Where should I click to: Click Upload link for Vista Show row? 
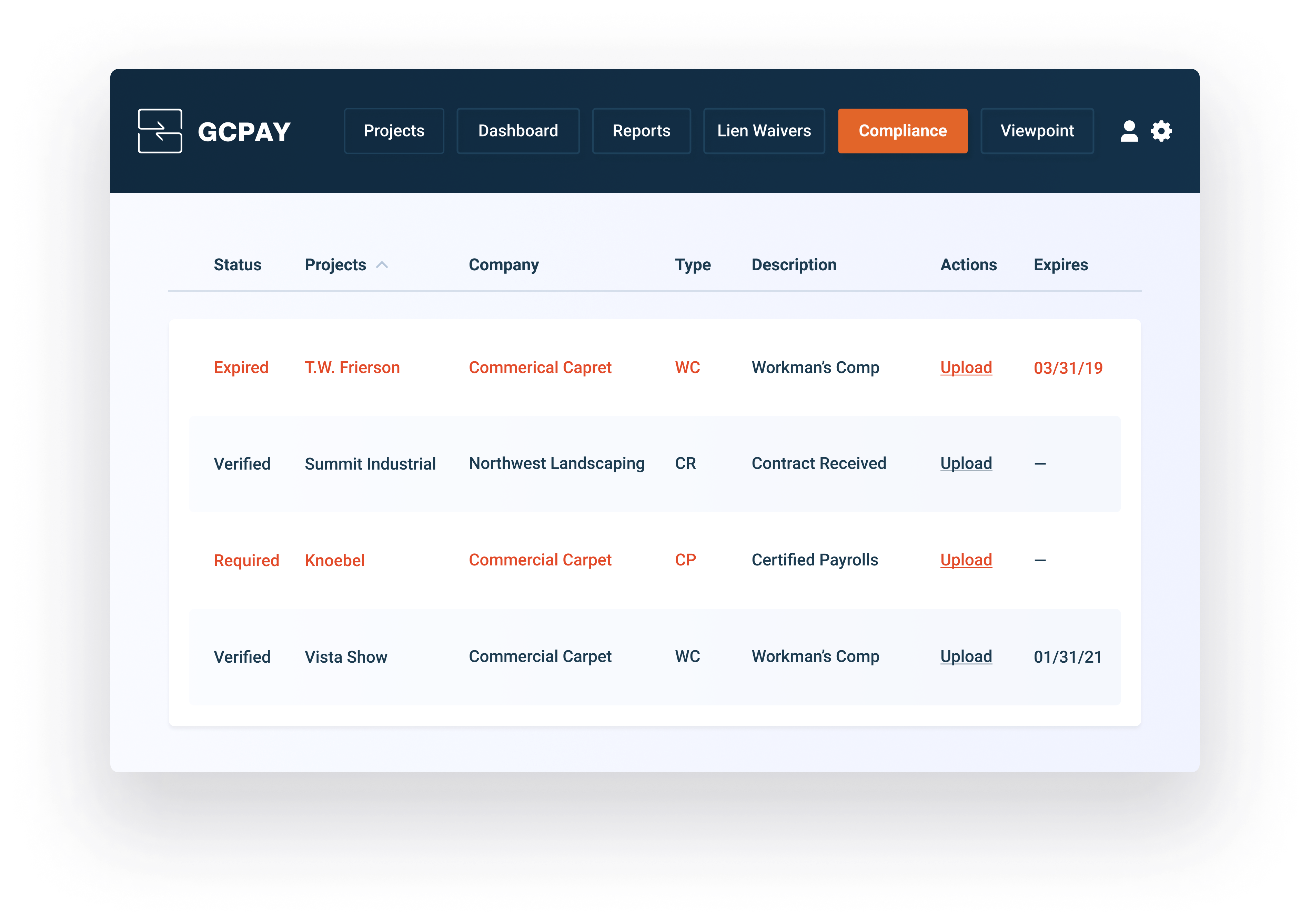pyautogui.click(x=966, y=656)
